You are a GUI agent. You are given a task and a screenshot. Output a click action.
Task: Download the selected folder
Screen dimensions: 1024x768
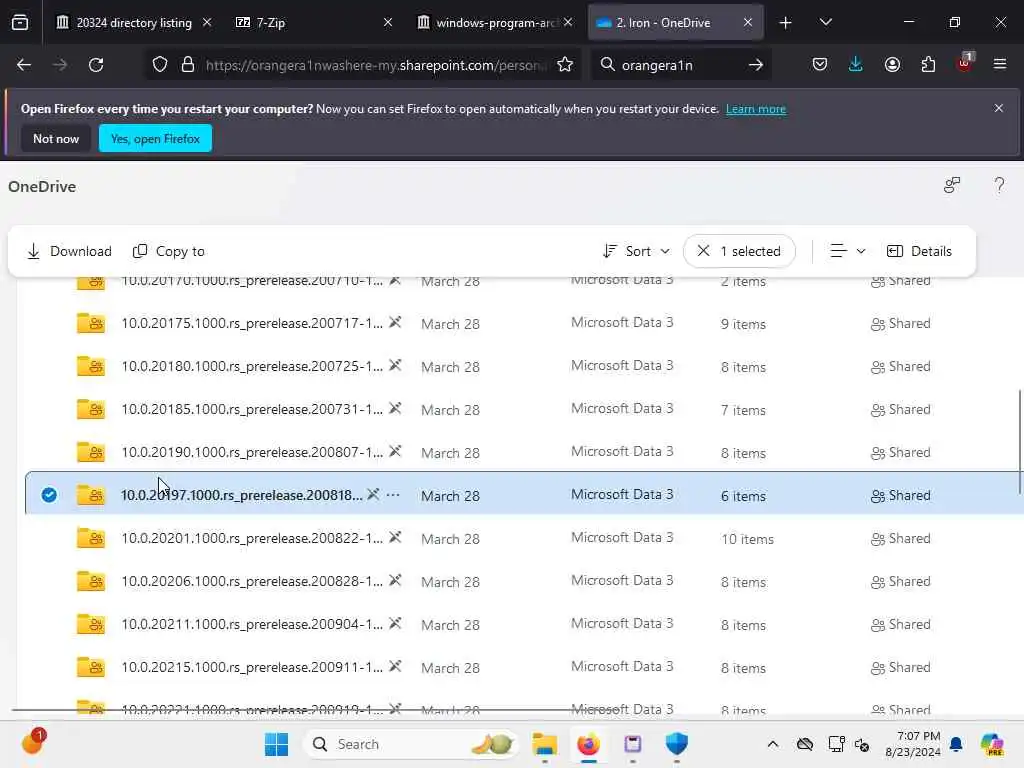pos(69,251)
